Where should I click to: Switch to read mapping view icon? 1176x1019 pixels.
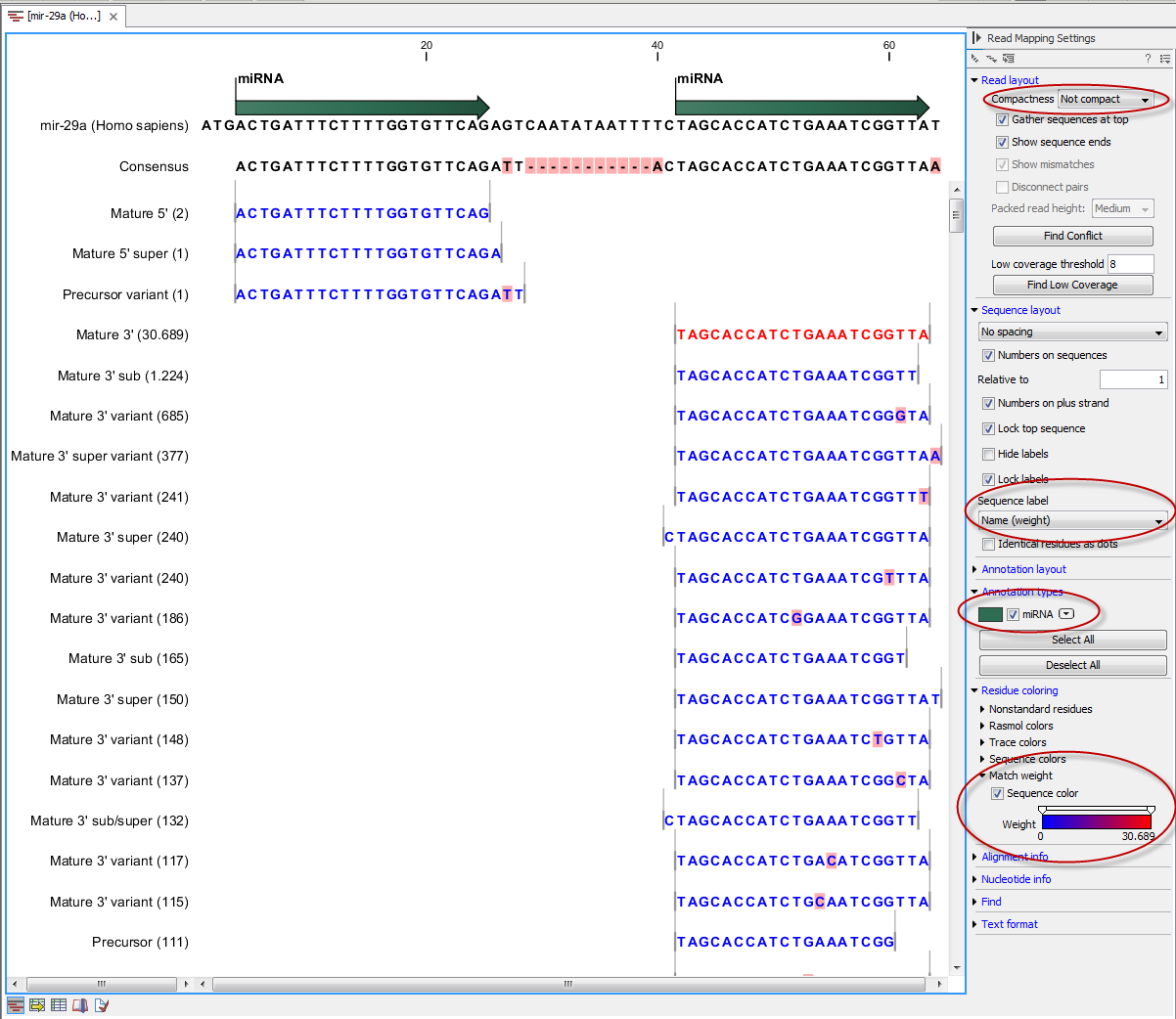(x=15, y=1004)
